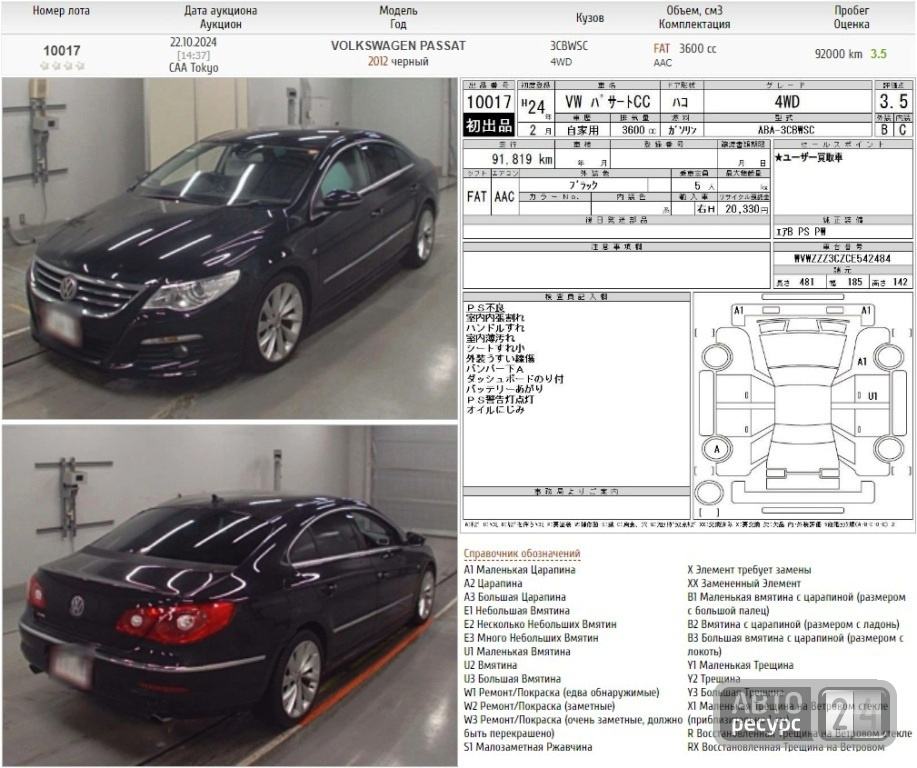Click auction name CAA Tokyo
The height and width of the screenshot is (768, 917).
(x=193, y=68)
